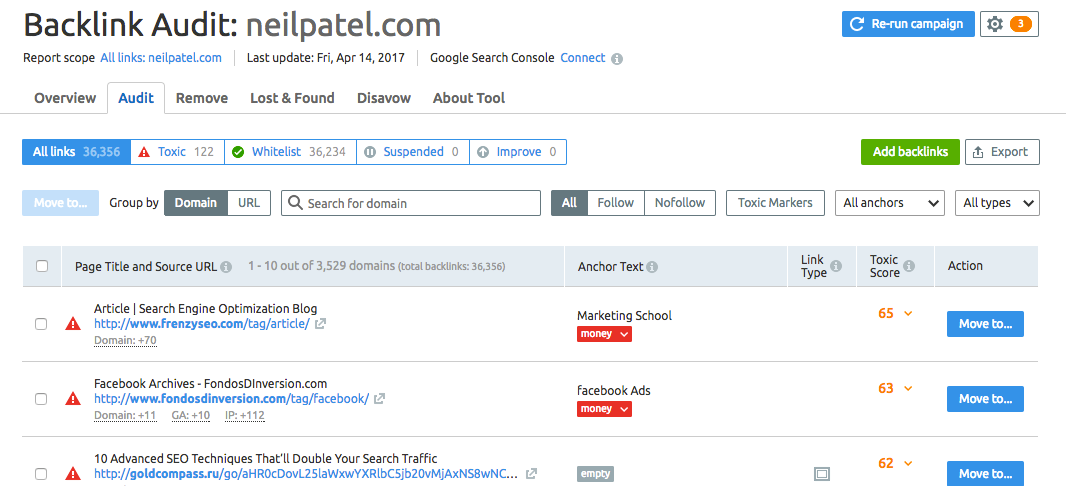1066x486 pixels.
Task: Open the fondosdinversion.com/tag/facebook/ URL
Action: [x=232, y=399]
